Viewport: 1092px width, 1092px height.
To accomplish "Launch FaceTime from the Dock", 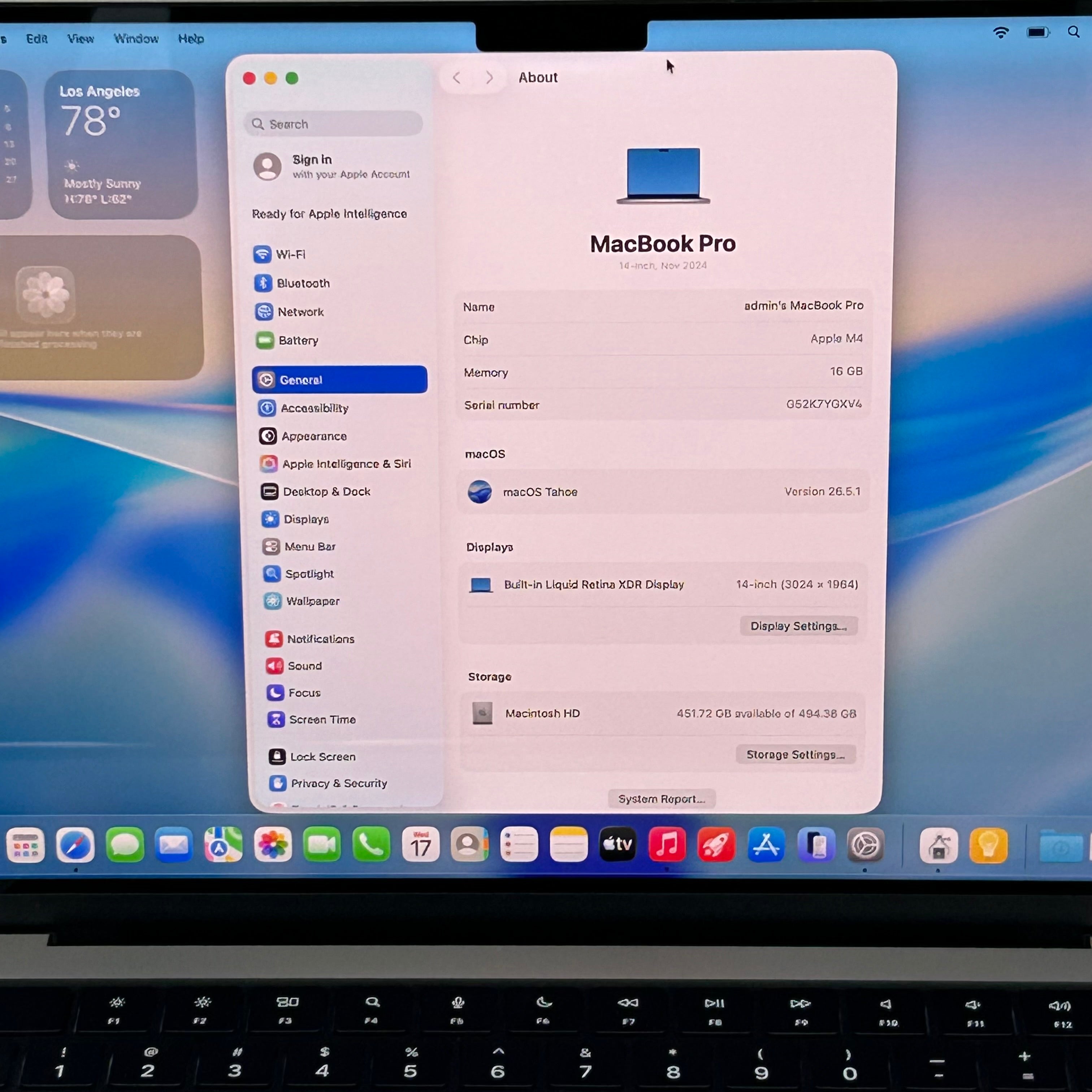I will coord(322,844).
